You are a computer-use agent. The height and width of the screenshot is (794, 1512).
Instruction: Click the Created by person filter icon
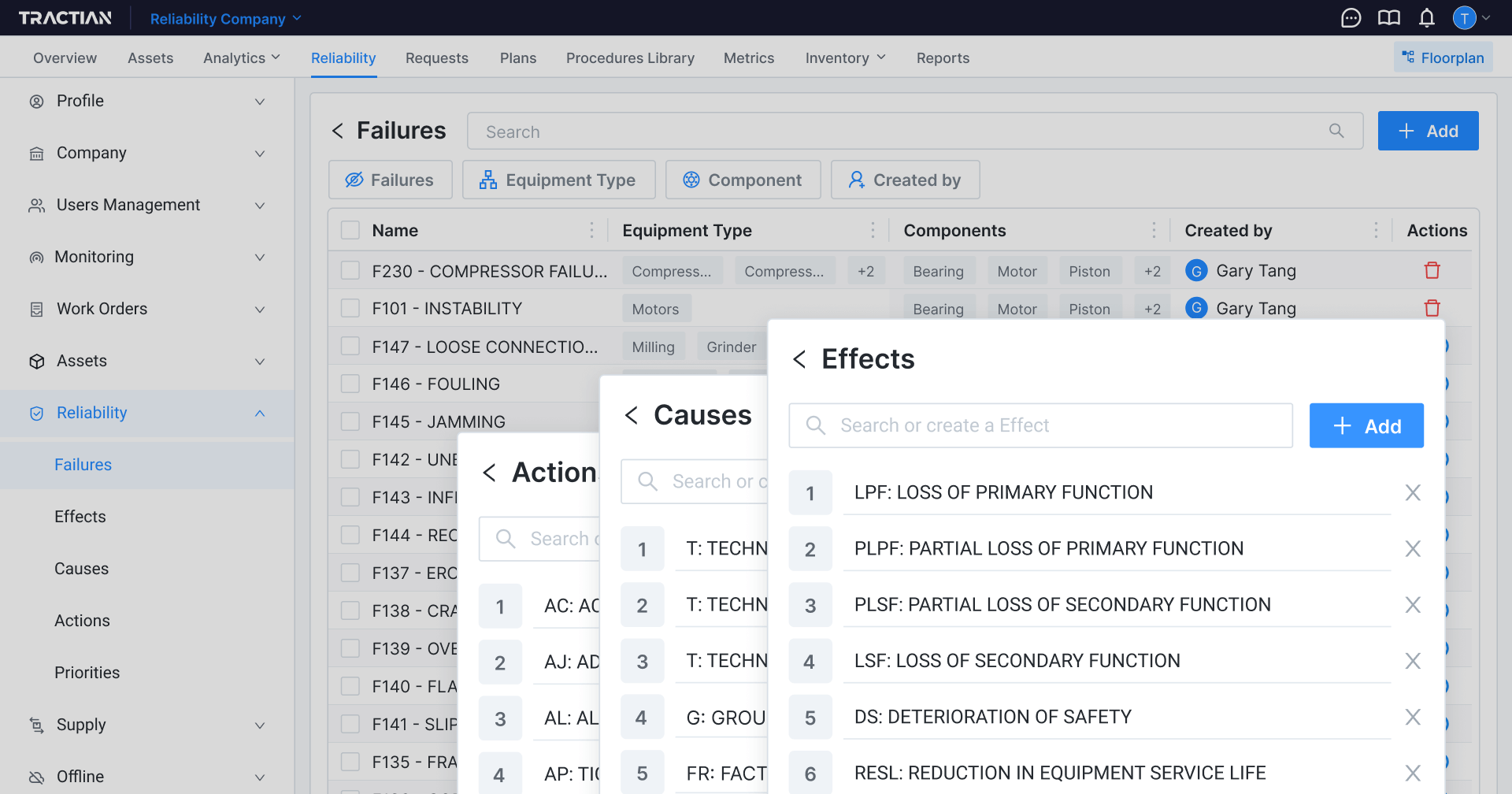855,180
